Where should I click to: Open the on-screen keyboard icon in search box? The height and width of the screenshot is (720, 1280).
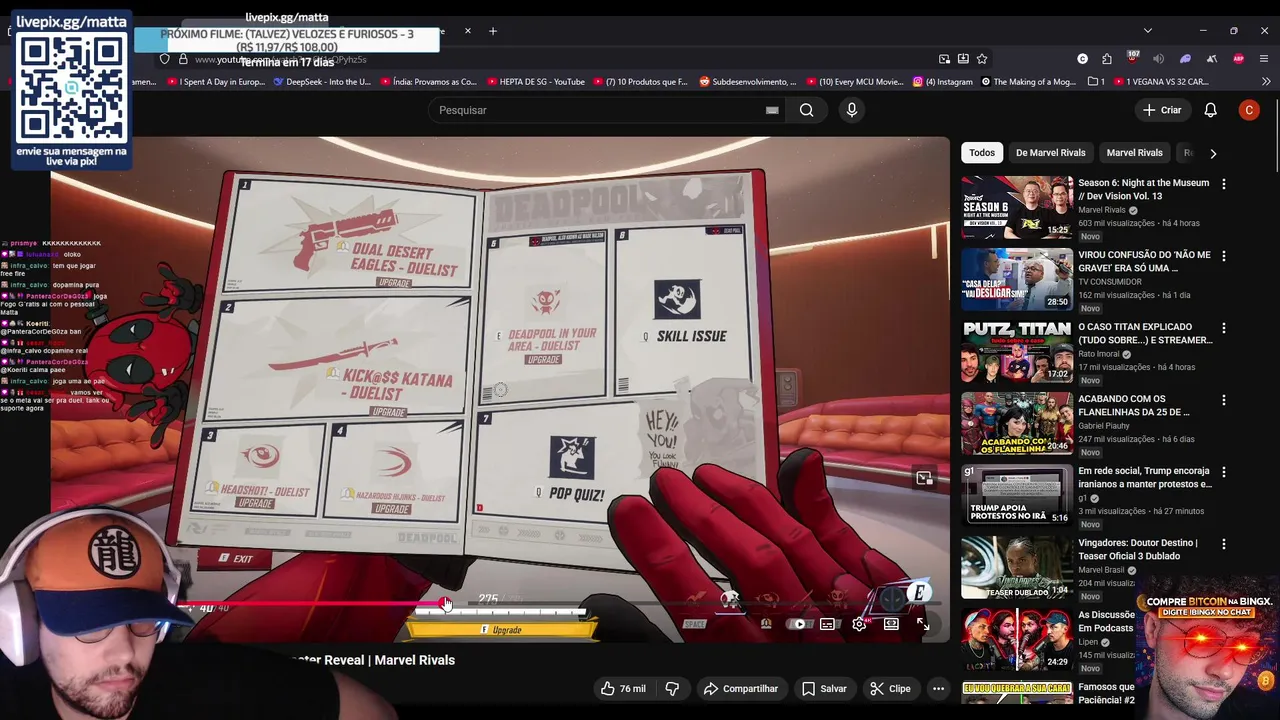point(772,110)
